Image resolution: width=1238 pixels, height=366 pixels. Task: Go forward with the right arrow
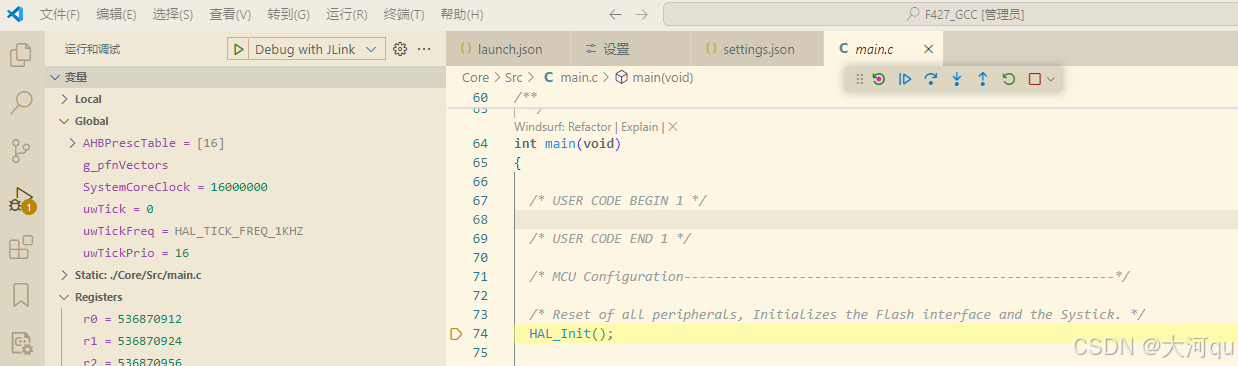coord(642,15)
